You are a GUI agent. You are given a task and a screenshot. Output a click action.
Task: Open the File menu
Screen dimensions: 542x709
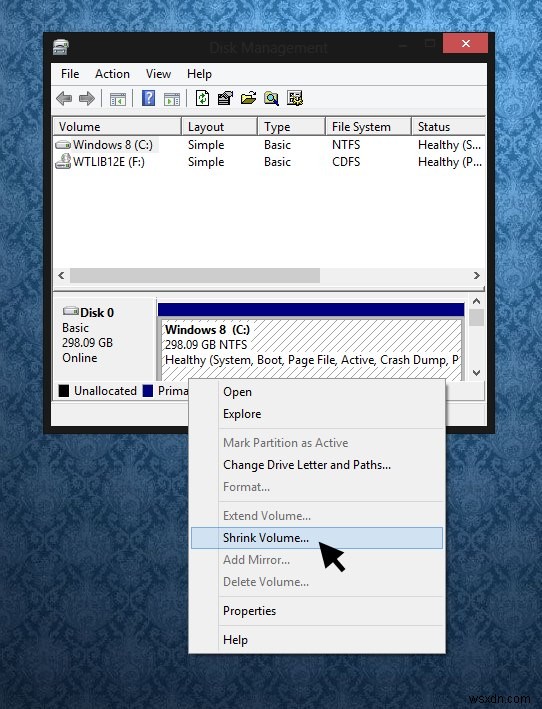click(70, 74)
